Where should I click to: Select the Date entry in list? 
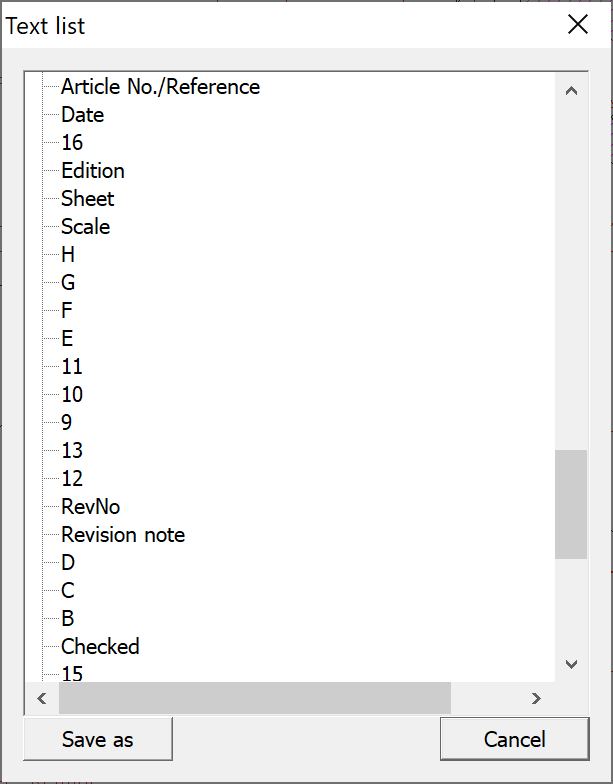click(82, 115)
